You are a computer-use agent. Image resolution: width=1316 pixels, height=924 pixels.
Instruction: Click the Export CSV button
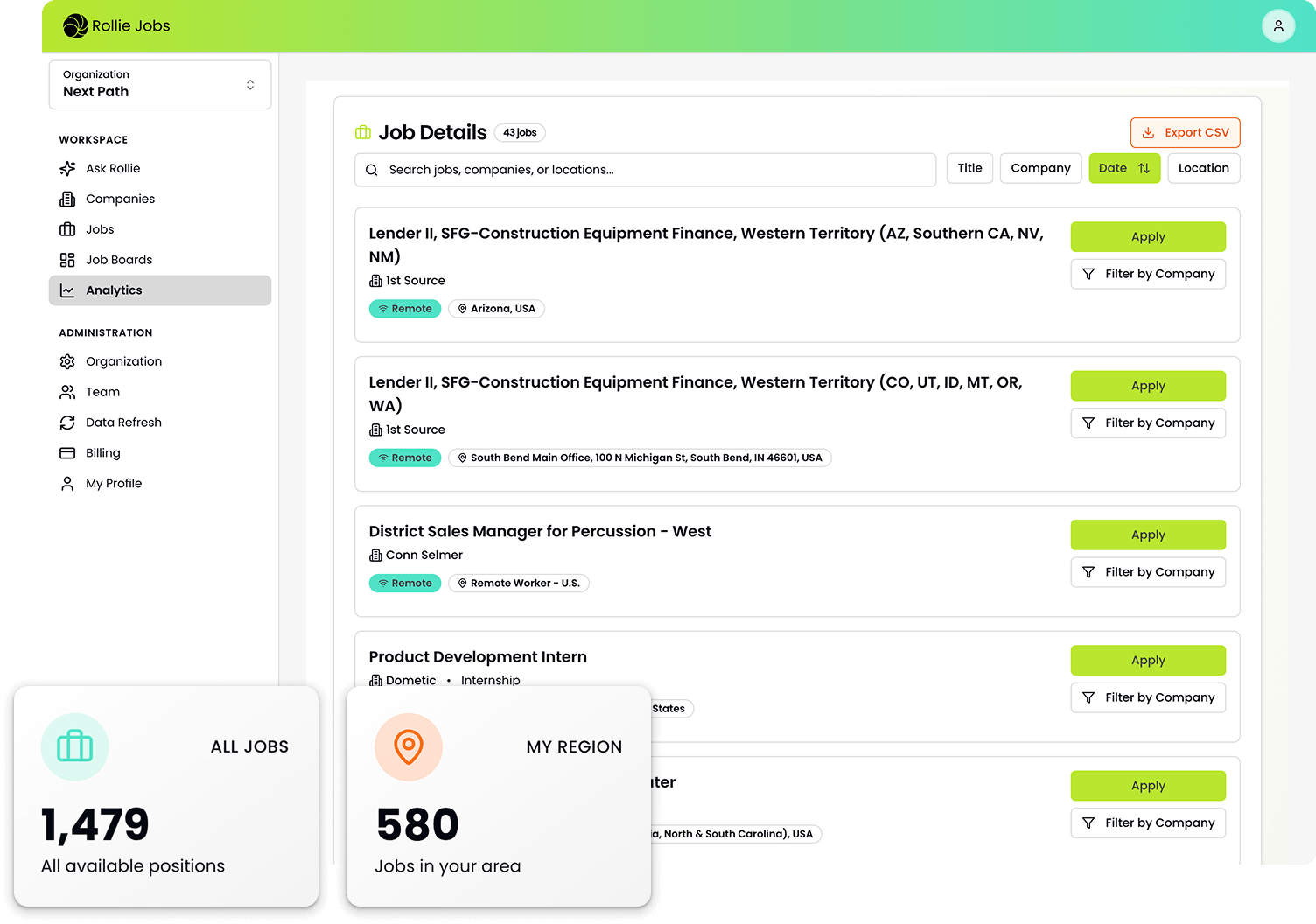click(x=1185, y=132)
